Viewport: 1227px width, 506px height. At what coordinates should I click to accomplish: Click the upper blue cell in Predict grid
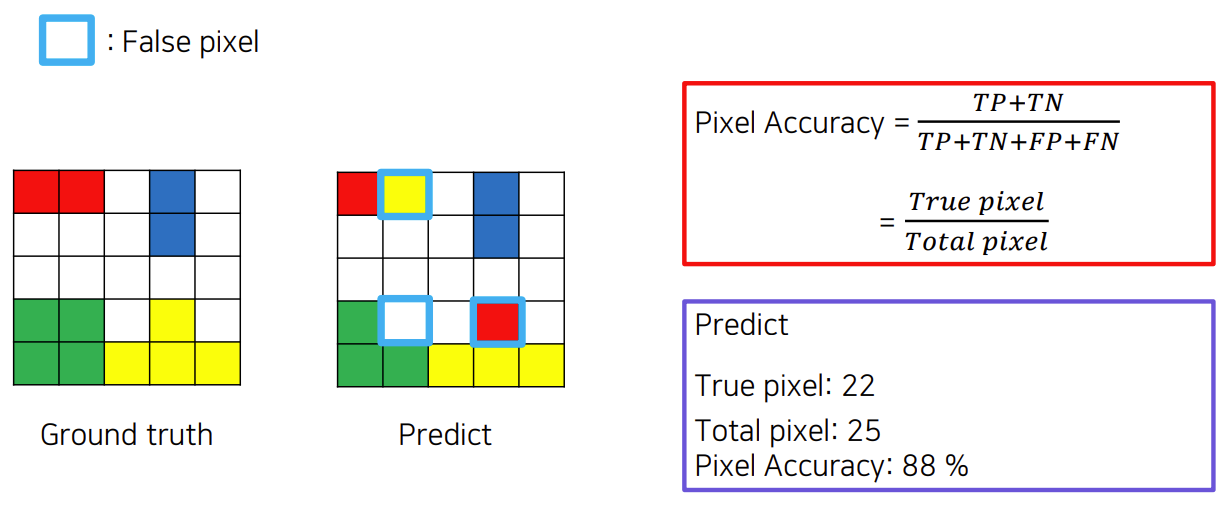496,193
